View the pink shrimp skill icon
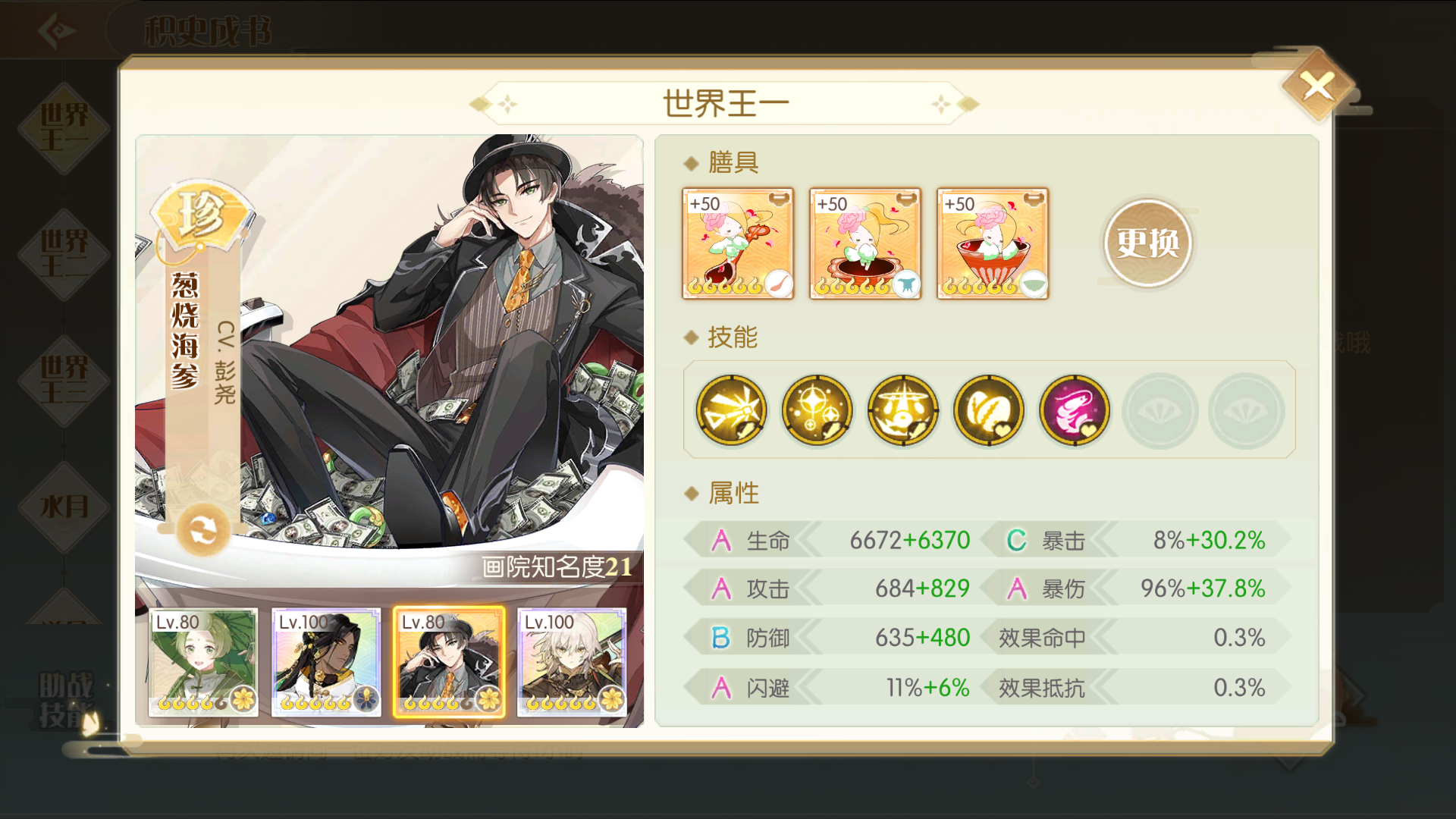 1074,410
